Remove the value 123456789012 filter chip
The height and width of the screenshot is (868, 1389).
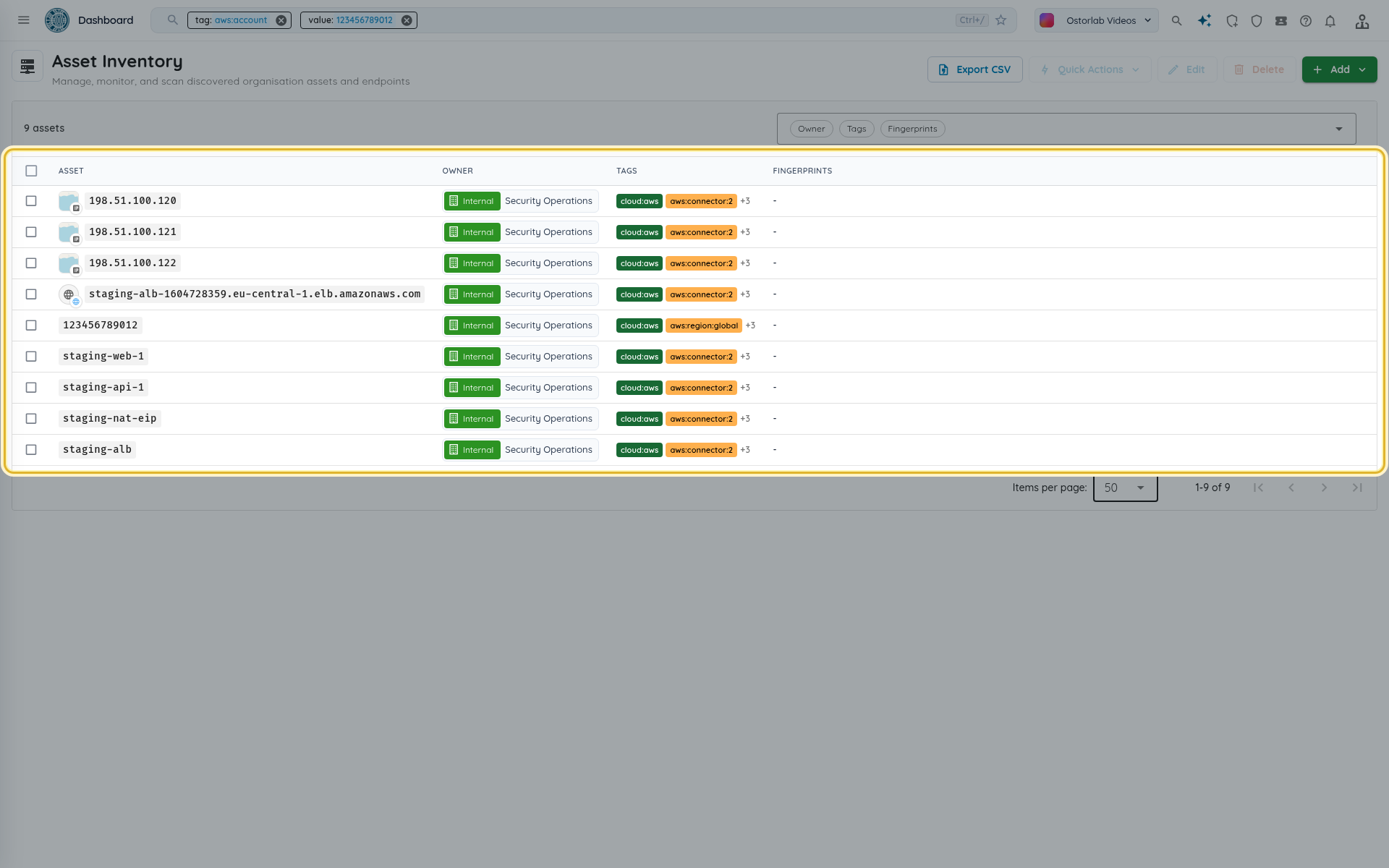coord(407,20)
